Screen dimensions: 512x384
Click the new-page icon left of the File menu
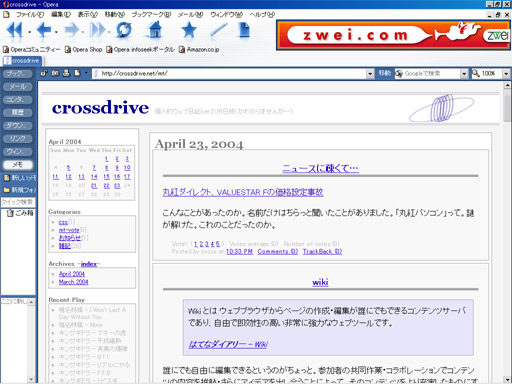[6, 14]
